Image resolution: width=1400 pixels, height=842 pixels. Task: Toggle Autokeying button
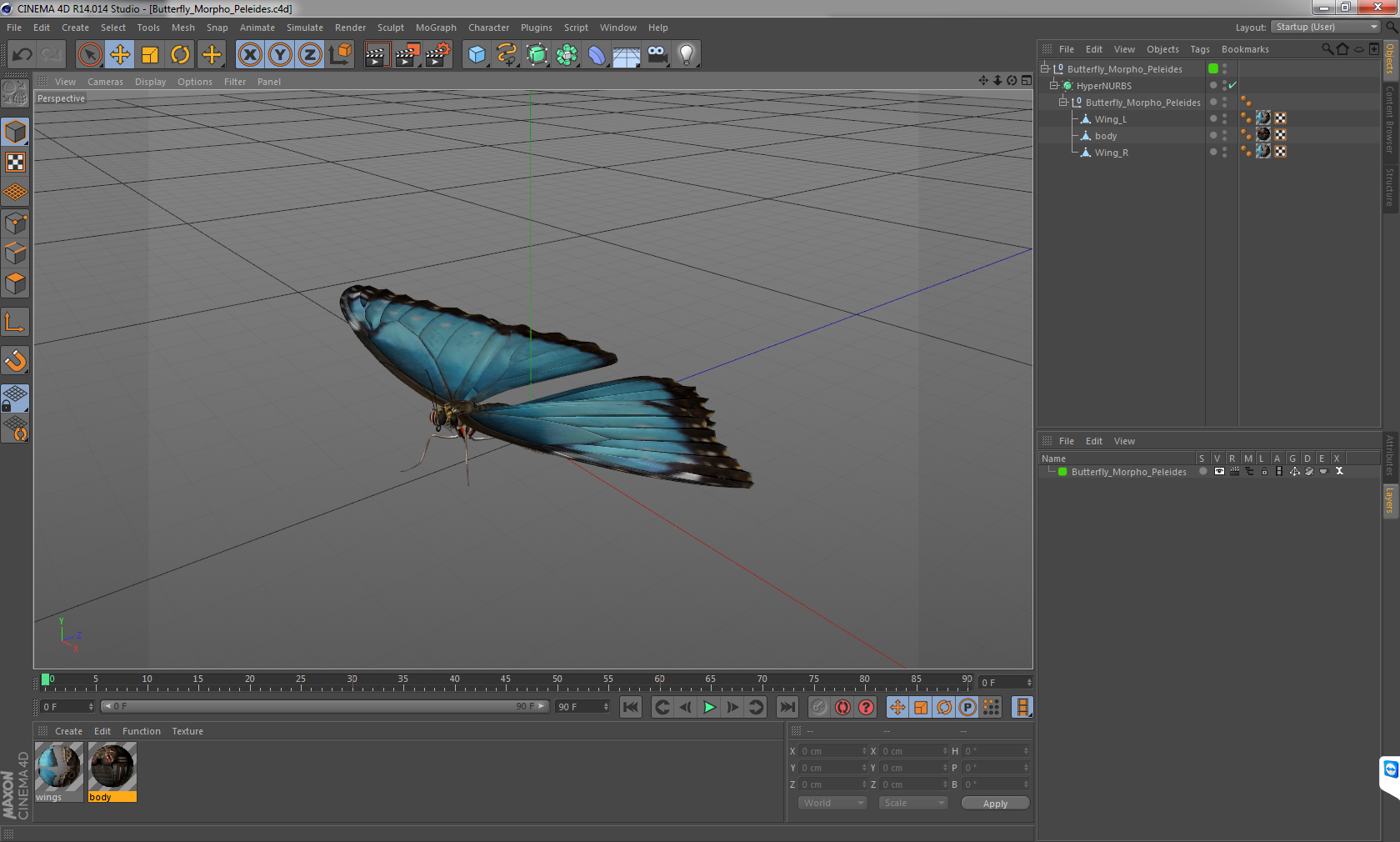pyautogui.click(x=842, y=707)
